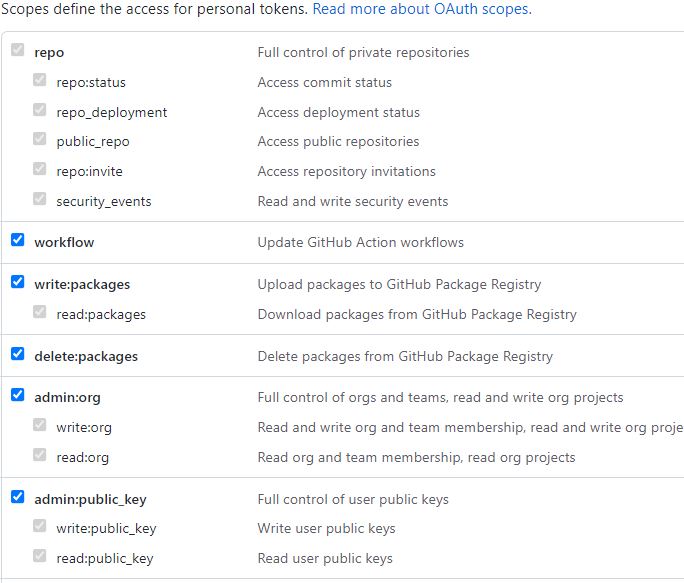Click the repo:status label
Screen dimensions: 684x583
(91, 83)
